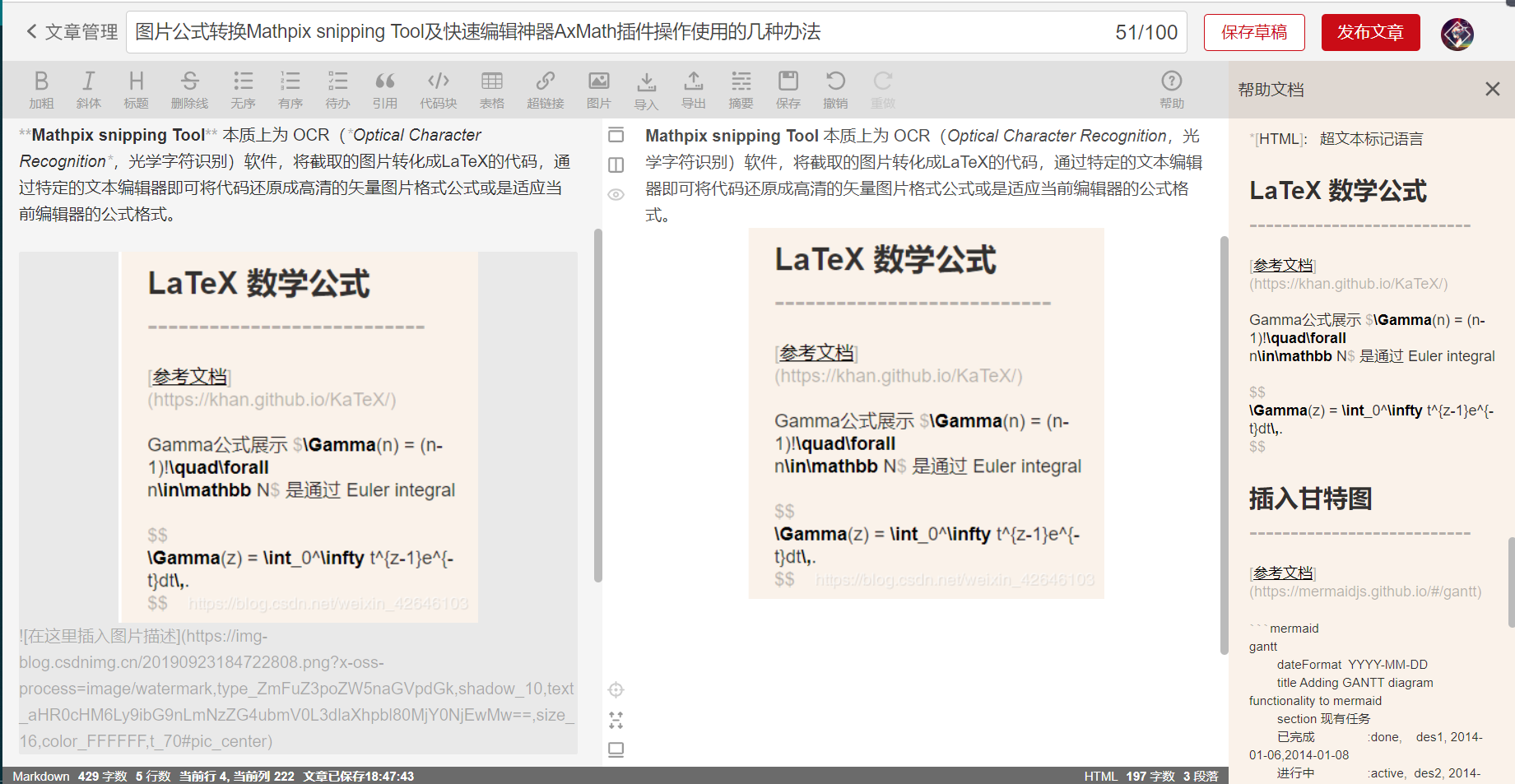This screenshot has height=784, width=1515.
Task: Click the editor pane vertical scrollbar
Action: pyautogui.click(x=597, y=406)
